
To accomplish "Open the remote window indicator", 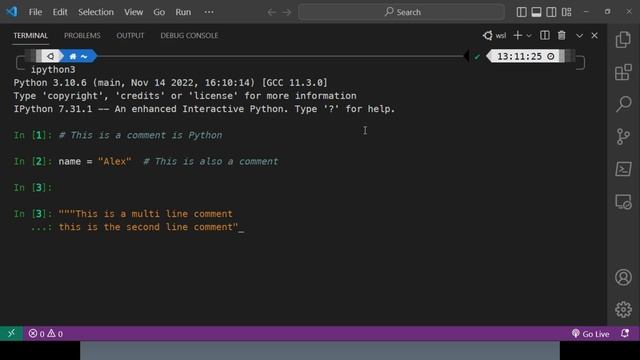I will point(11,333).
